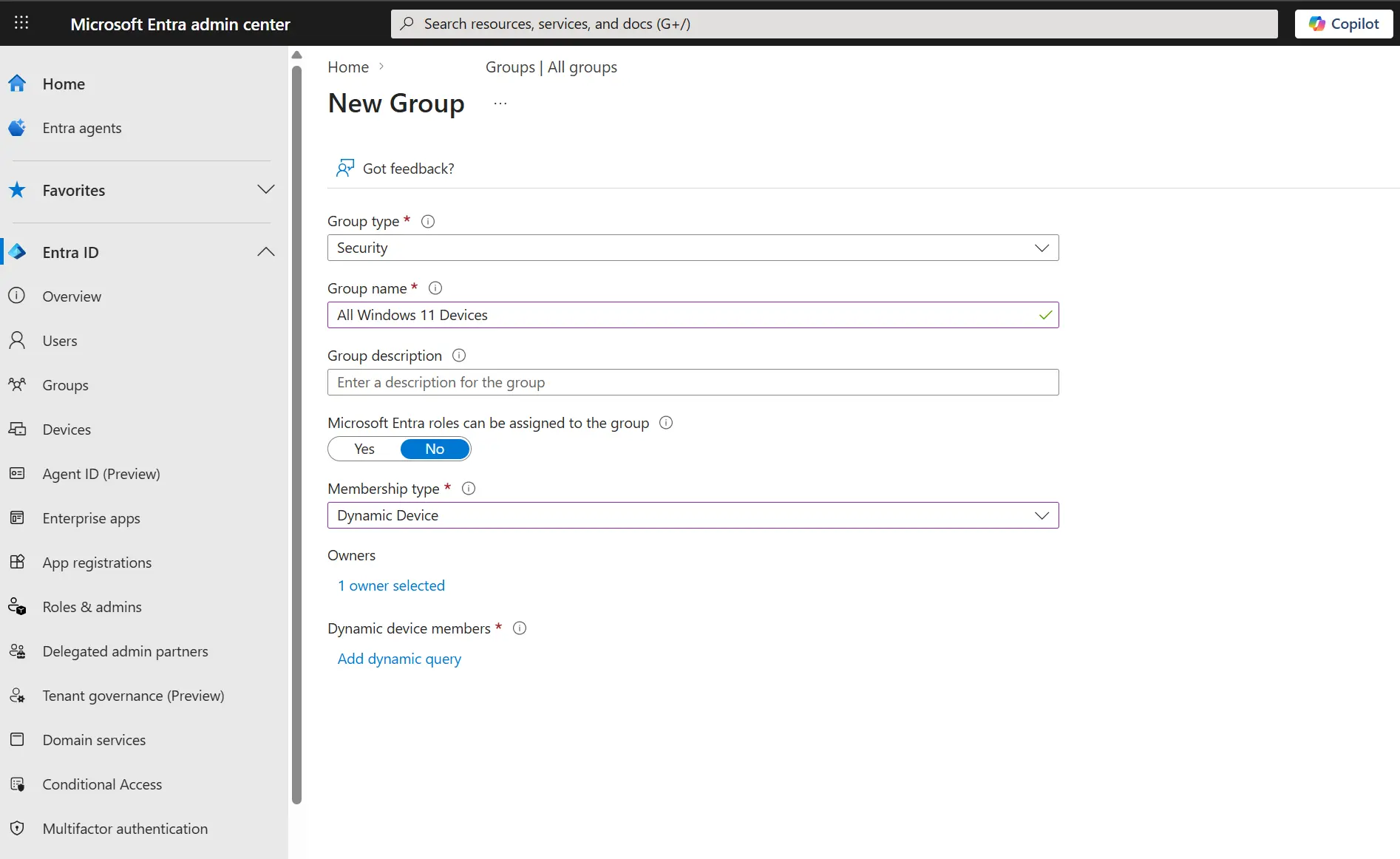Select the Users icon in the sidebar

tap(18, 340)
